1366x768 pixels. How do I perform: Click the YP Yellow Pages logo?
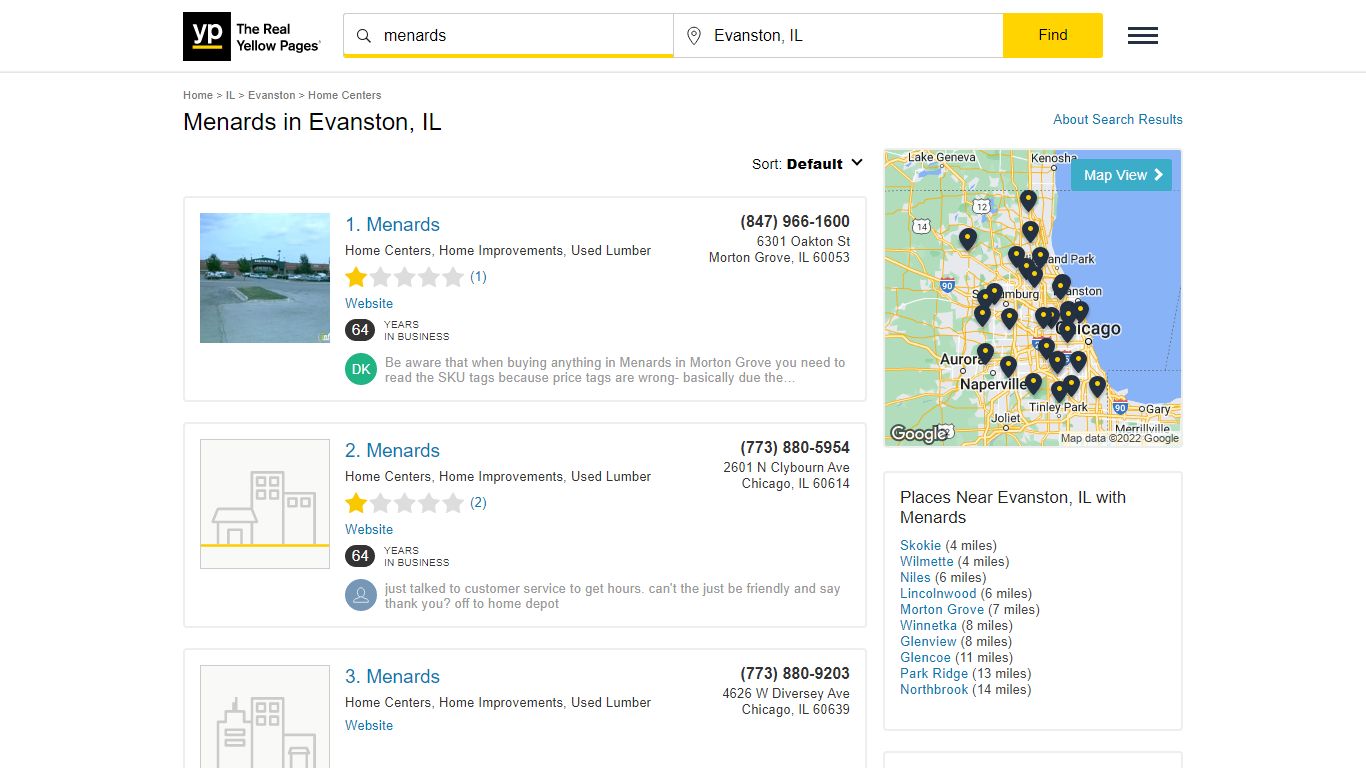pyautogui.click(x=252, y=37)
